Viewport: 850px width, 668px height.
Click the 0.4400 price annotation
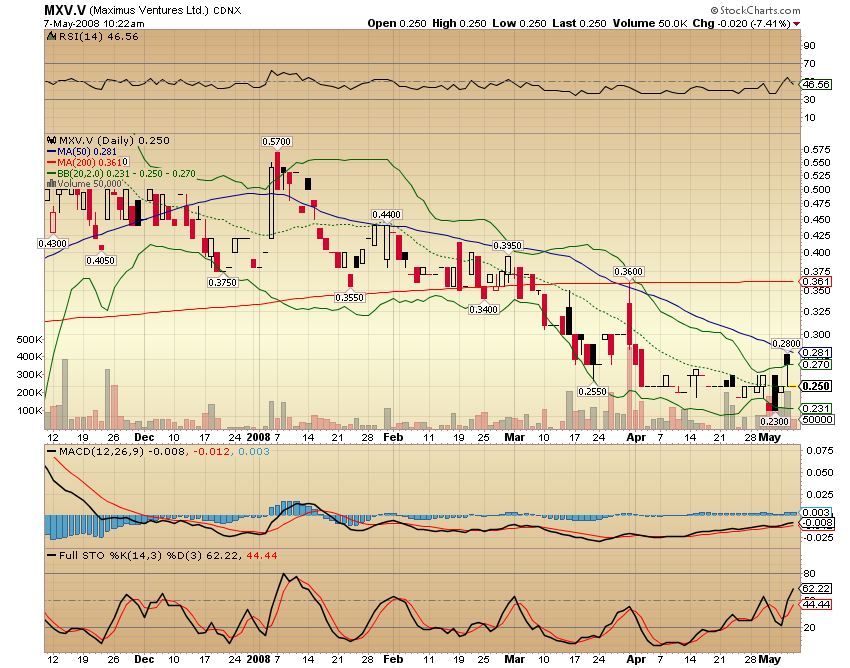386,215
